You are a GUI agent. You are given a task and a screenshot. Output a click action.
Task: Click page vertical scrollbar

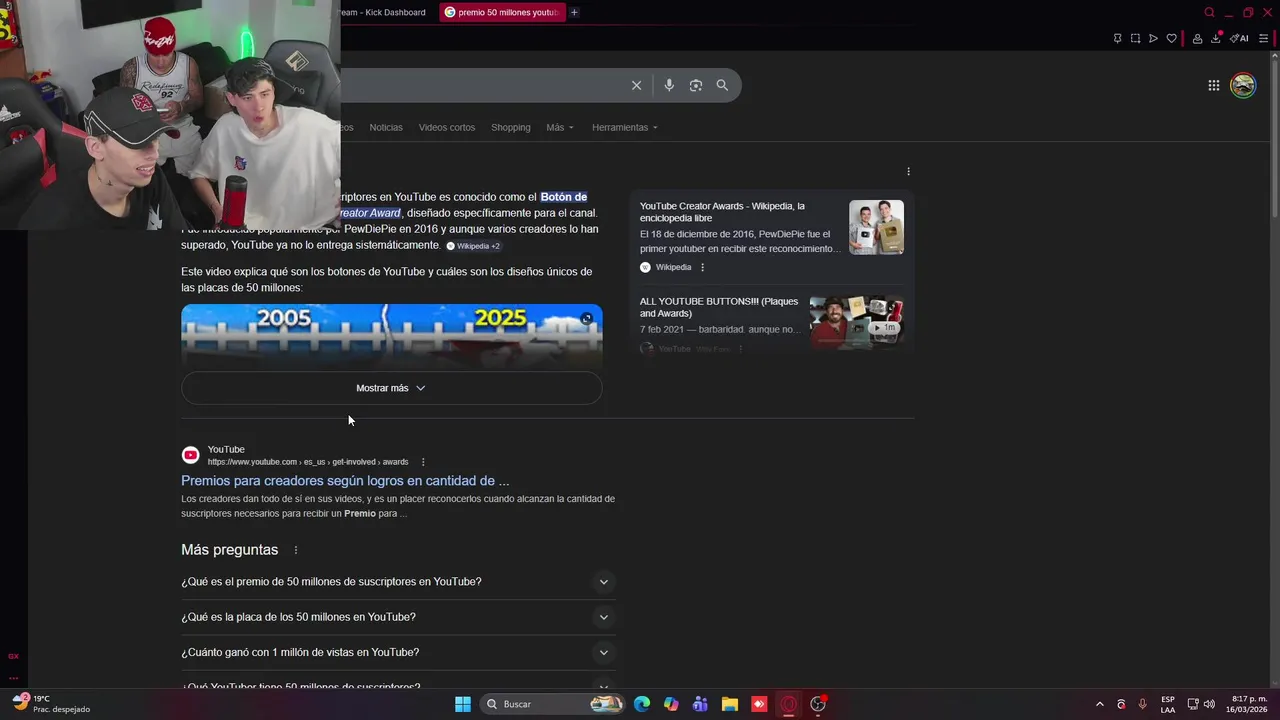[1275, 140]
